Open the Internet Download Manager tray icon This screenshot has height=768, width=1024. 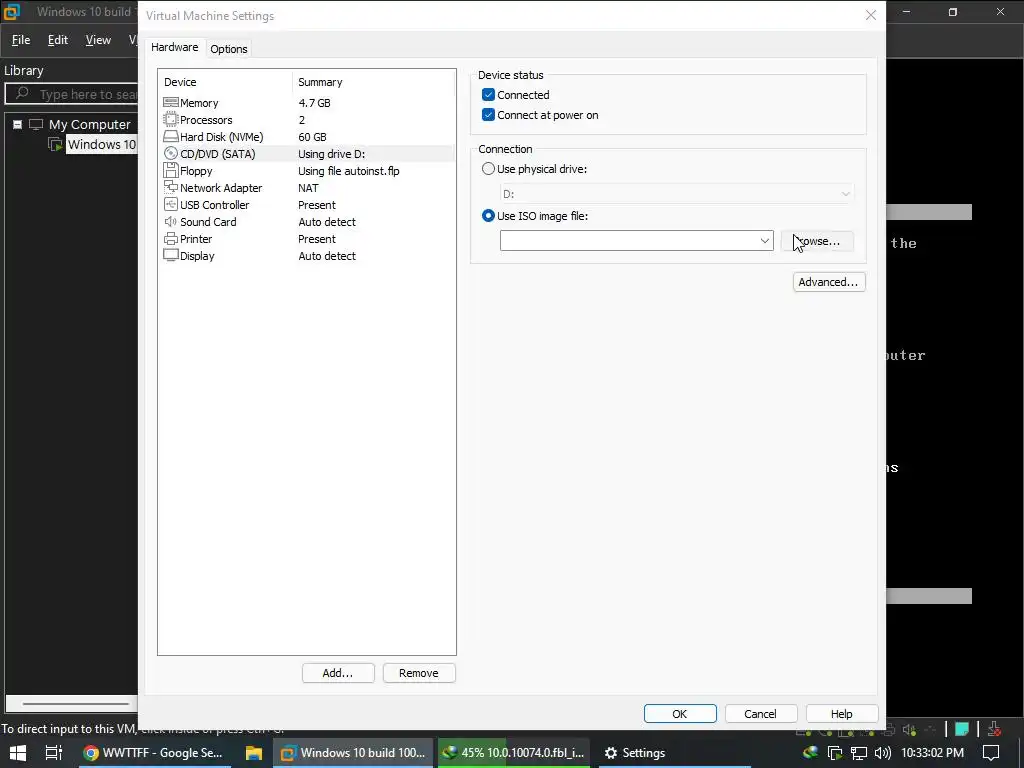click(x=810, y=752)
